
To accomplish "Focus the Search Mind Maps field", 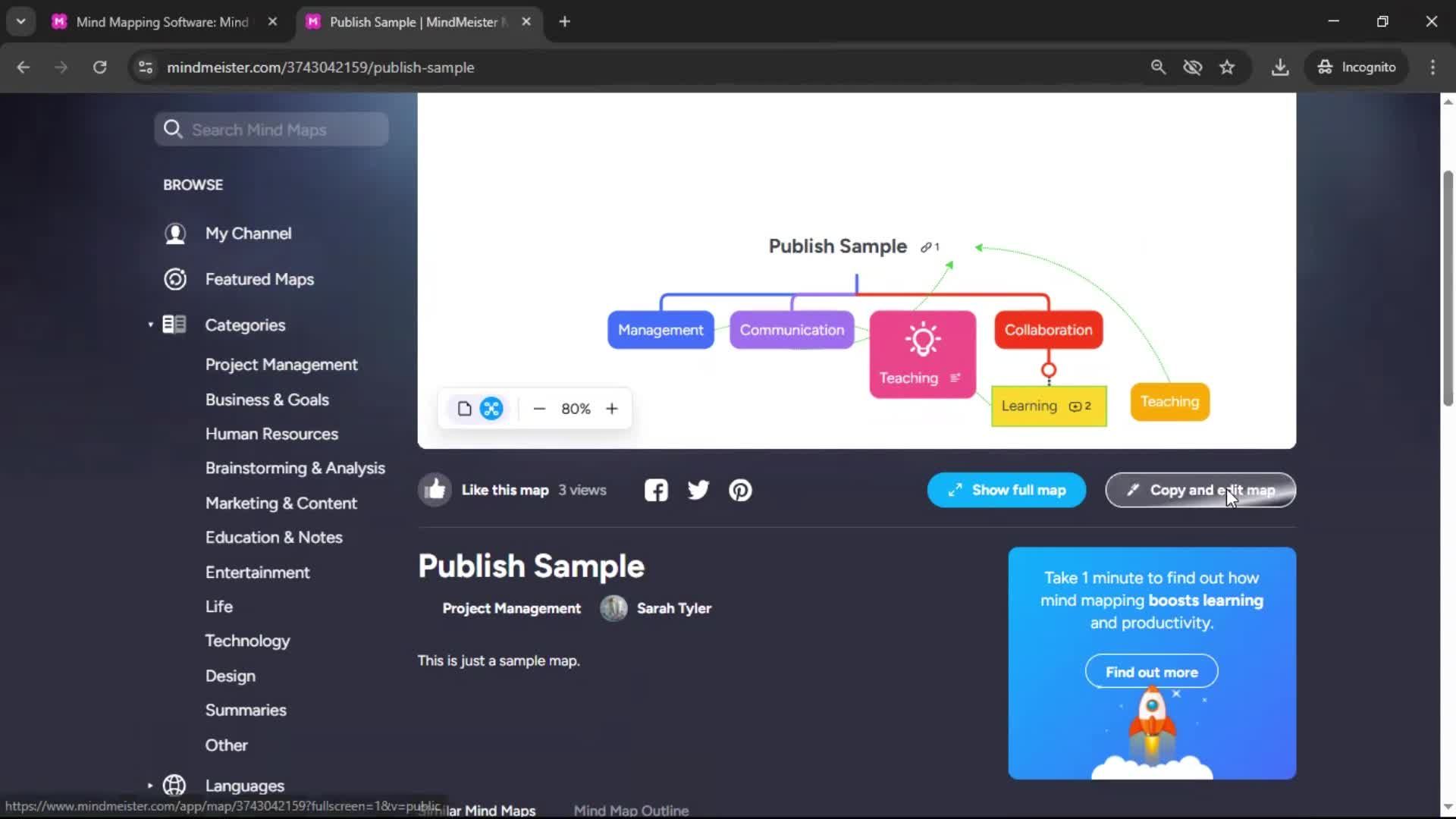I will click(271, 130).
